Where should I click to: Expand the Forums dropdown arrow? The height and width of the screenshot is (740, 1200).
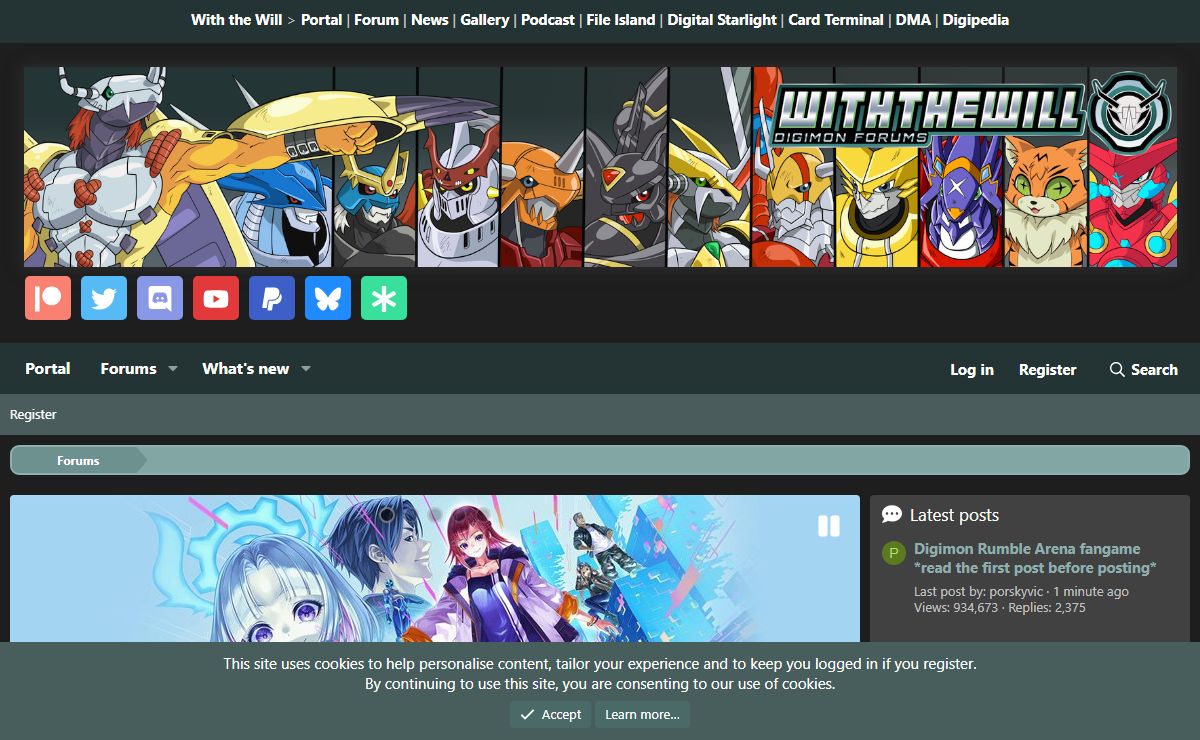click(x=172, y=369)
